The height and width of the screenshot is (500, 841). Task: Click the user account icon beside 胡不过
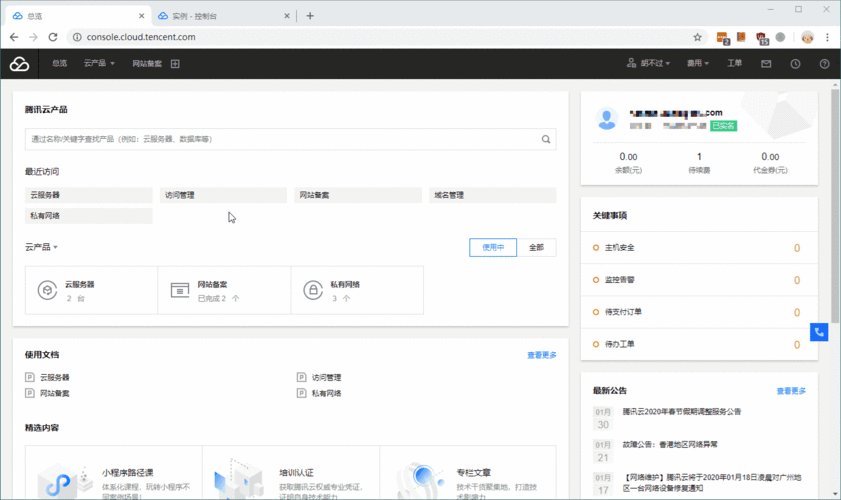(x=631, y=63)
